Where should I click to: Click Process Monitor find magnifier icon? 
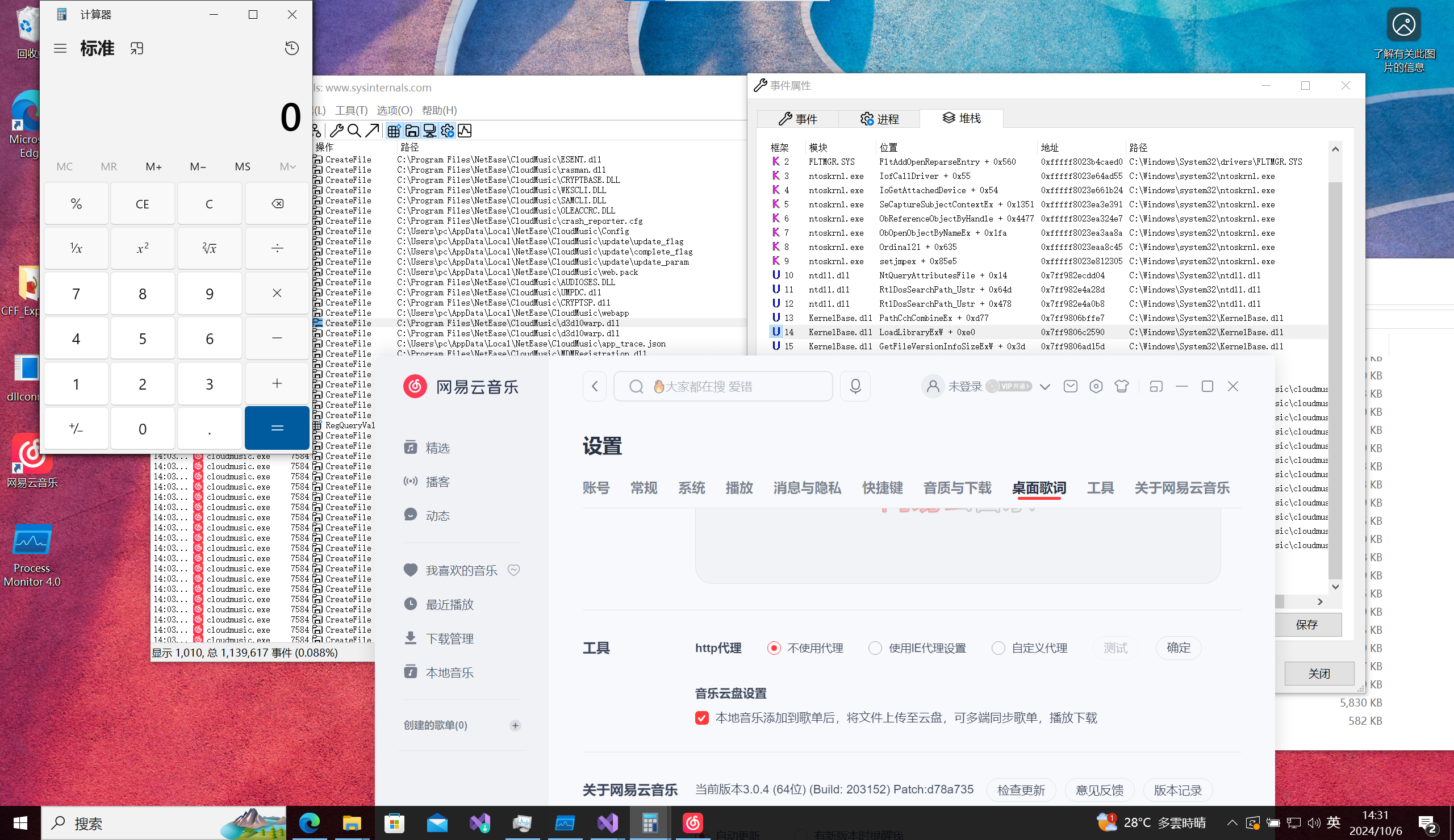click(354, 131)
